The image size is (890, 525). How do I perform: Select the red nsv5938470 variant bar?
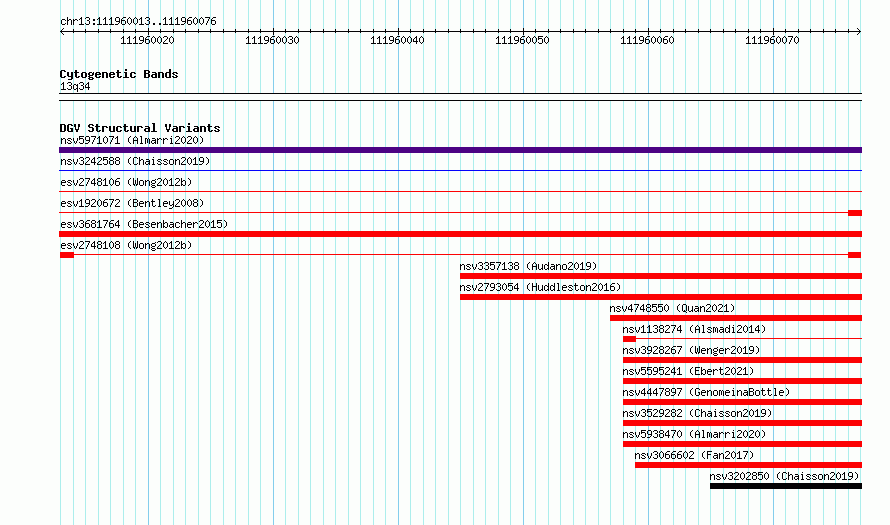[x=742, y=444]
